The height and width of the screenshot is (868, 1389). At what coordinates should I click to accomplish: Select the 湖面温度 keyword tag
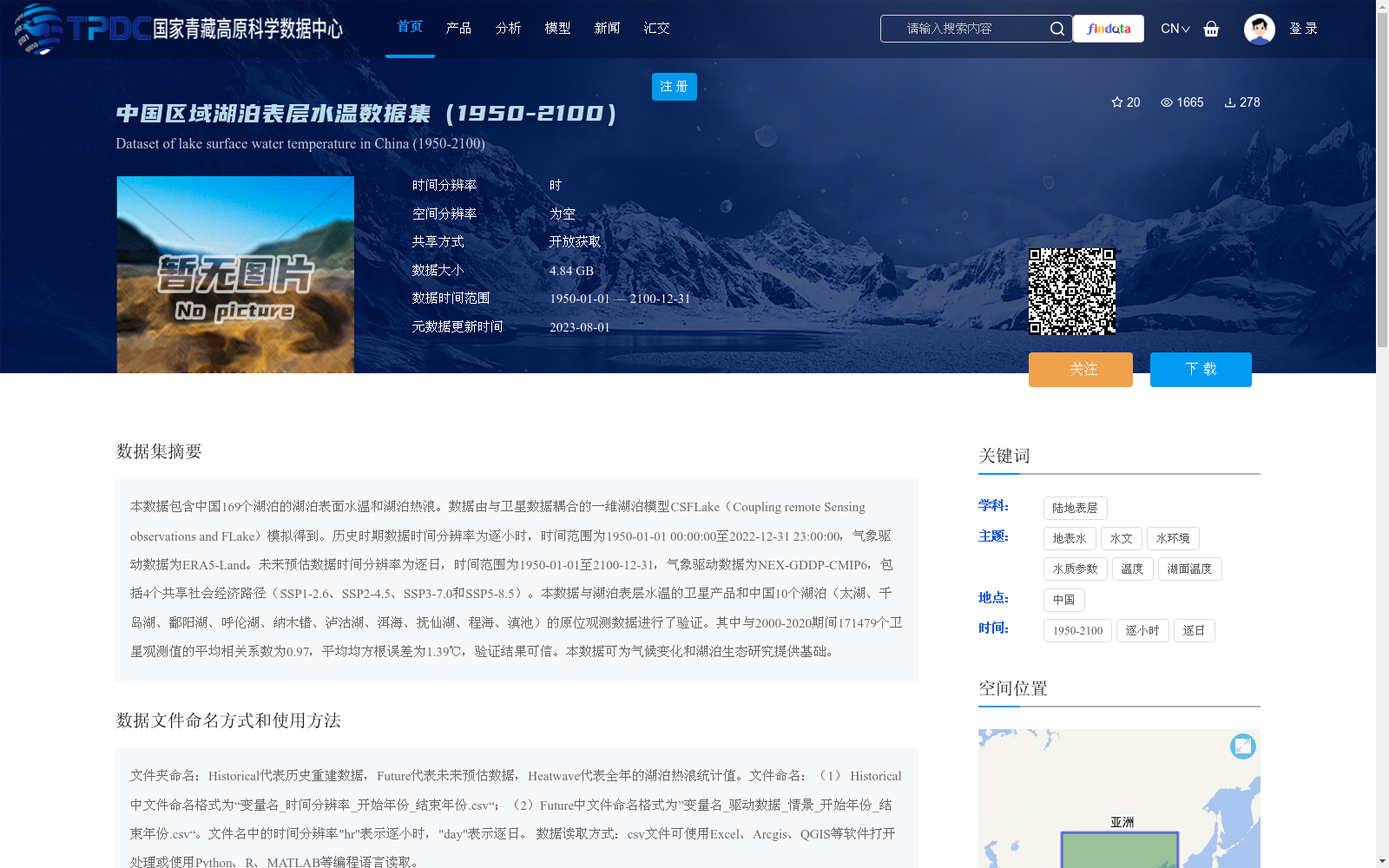pyautogui.click(x=1189, y=569)
